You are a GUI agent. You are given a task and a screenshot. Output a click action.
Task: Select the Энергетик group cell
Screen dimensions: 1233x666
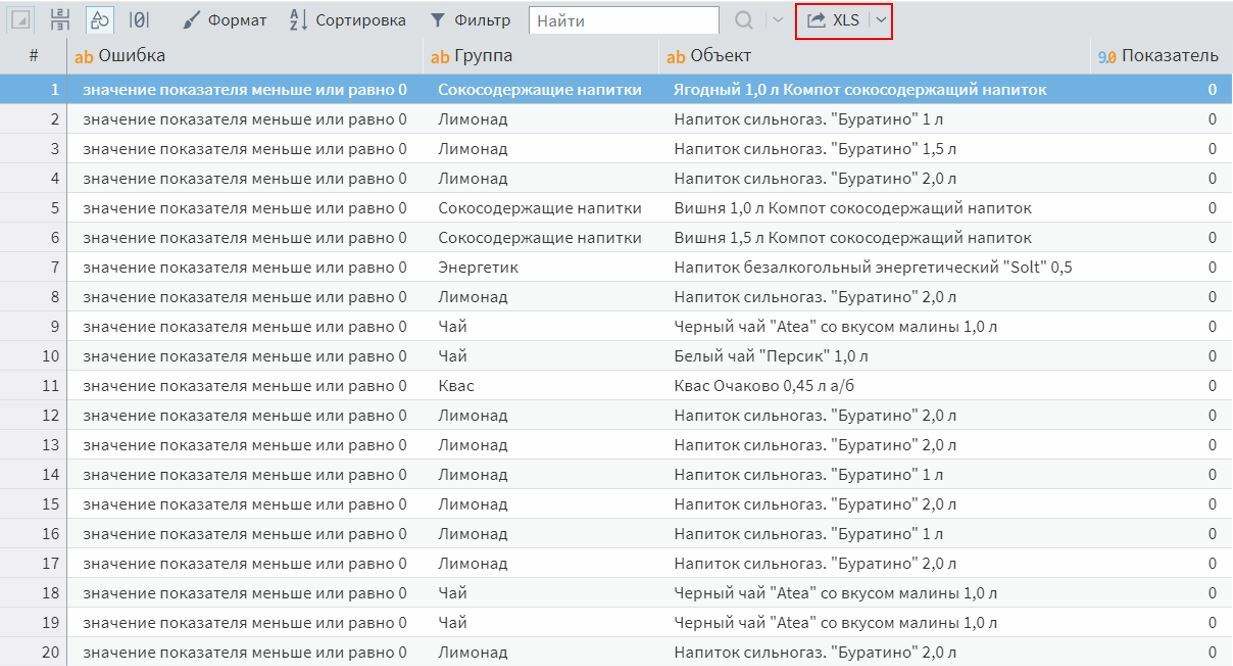point(542,267)
